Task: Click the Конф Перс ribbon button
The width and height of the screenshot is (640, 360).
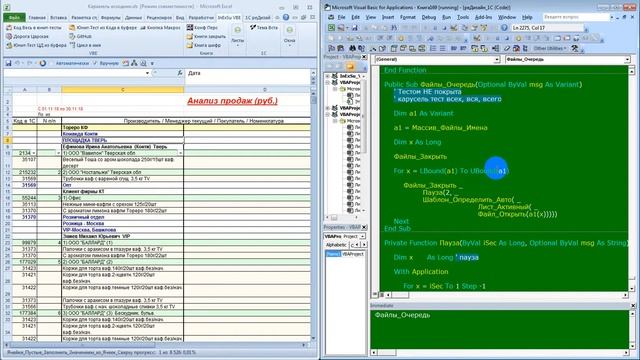Action: coord(202,27)
